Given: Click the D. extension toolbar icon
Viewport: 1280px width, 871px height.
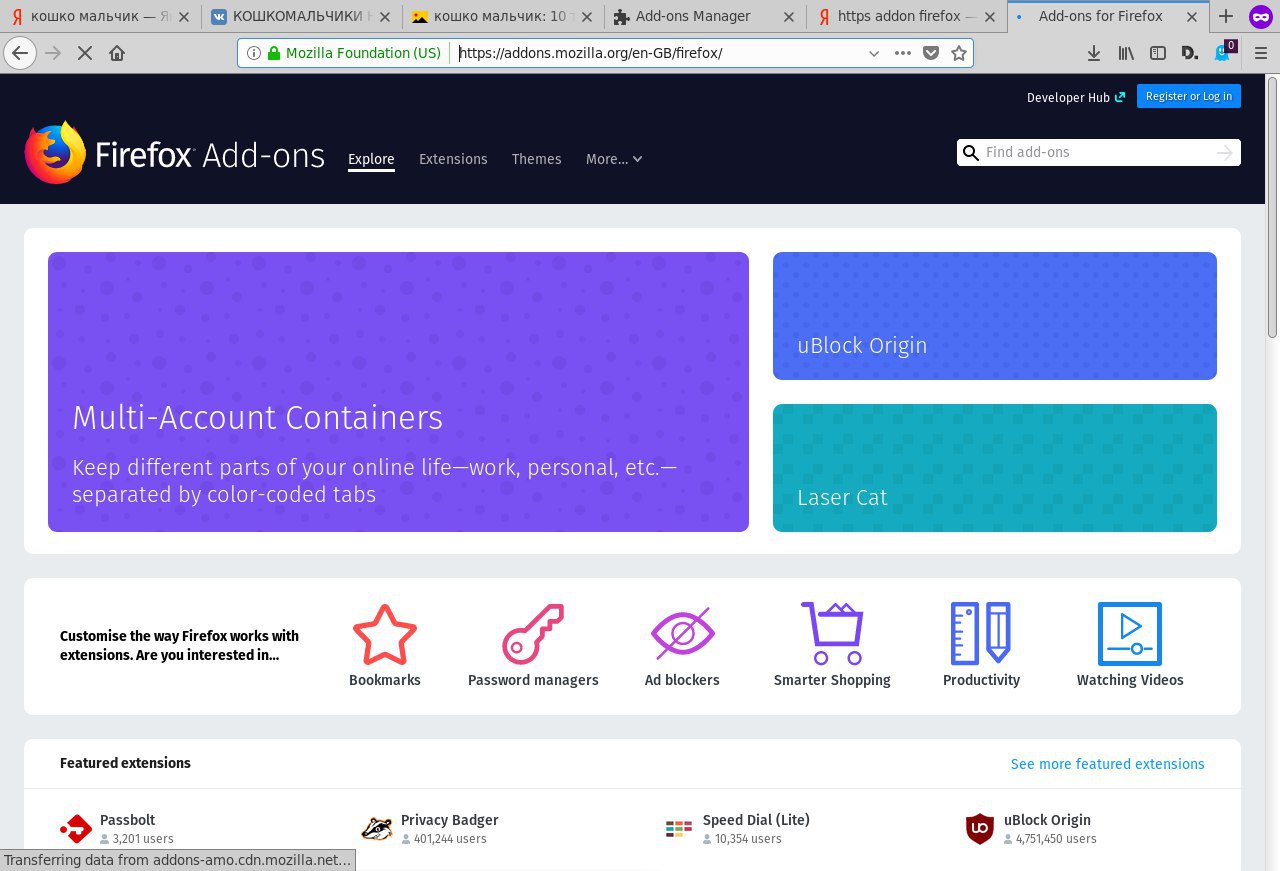Looking at the screenshot, I should pos(1190,53).
